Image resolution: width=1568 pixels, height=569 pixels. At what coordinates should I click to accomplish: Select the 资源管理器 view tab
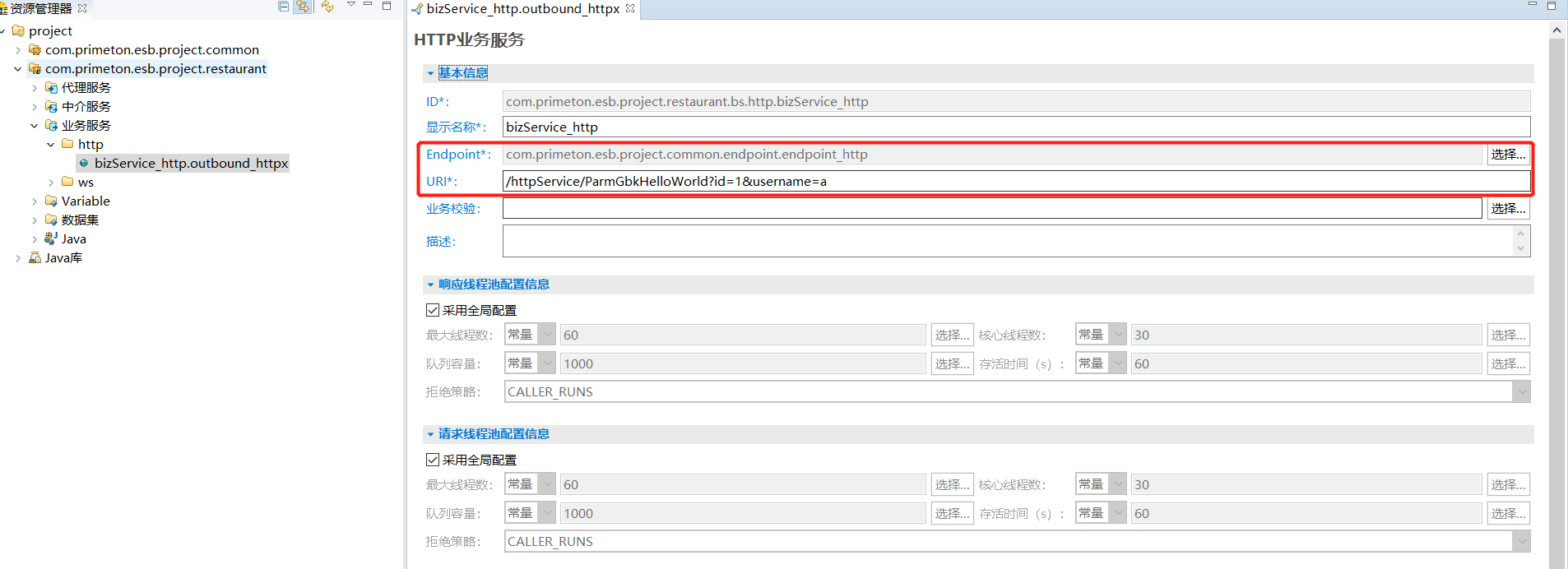click(41, 9)
